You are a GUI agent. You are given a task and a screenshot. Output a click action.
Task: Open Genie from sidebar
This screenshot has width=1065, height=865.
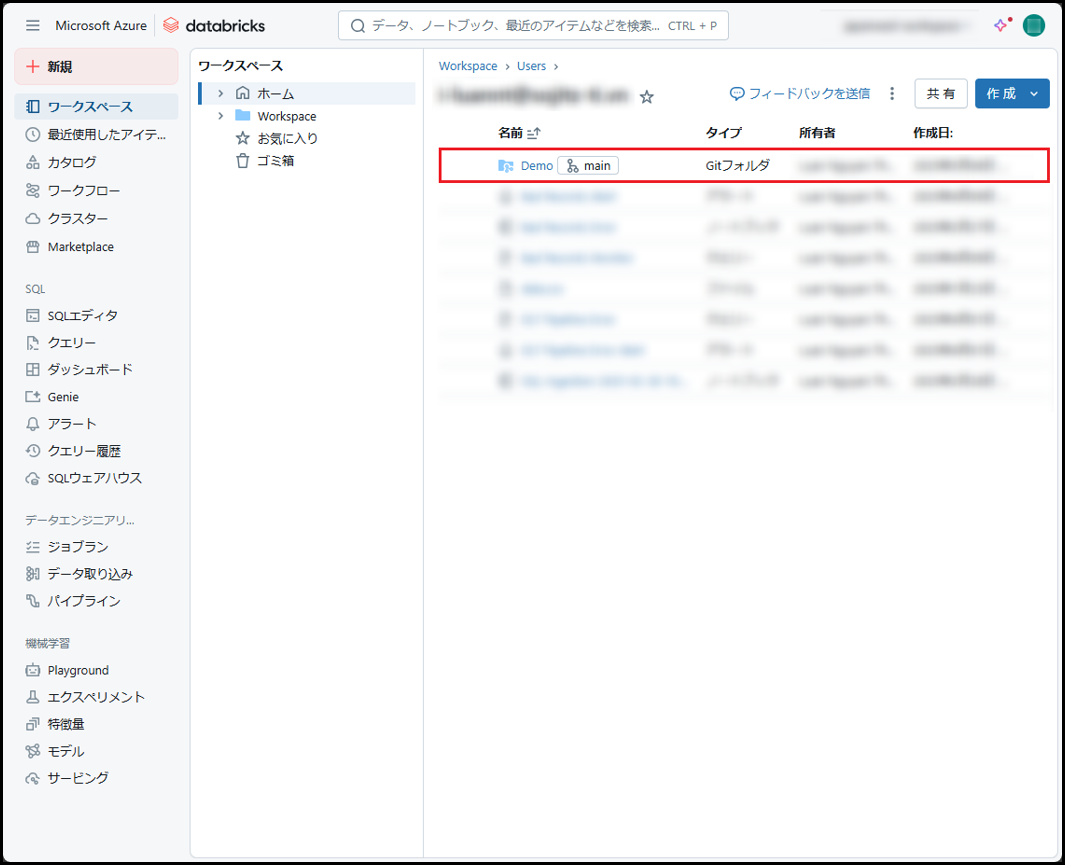pyautogui.click(x=96, y=397)
